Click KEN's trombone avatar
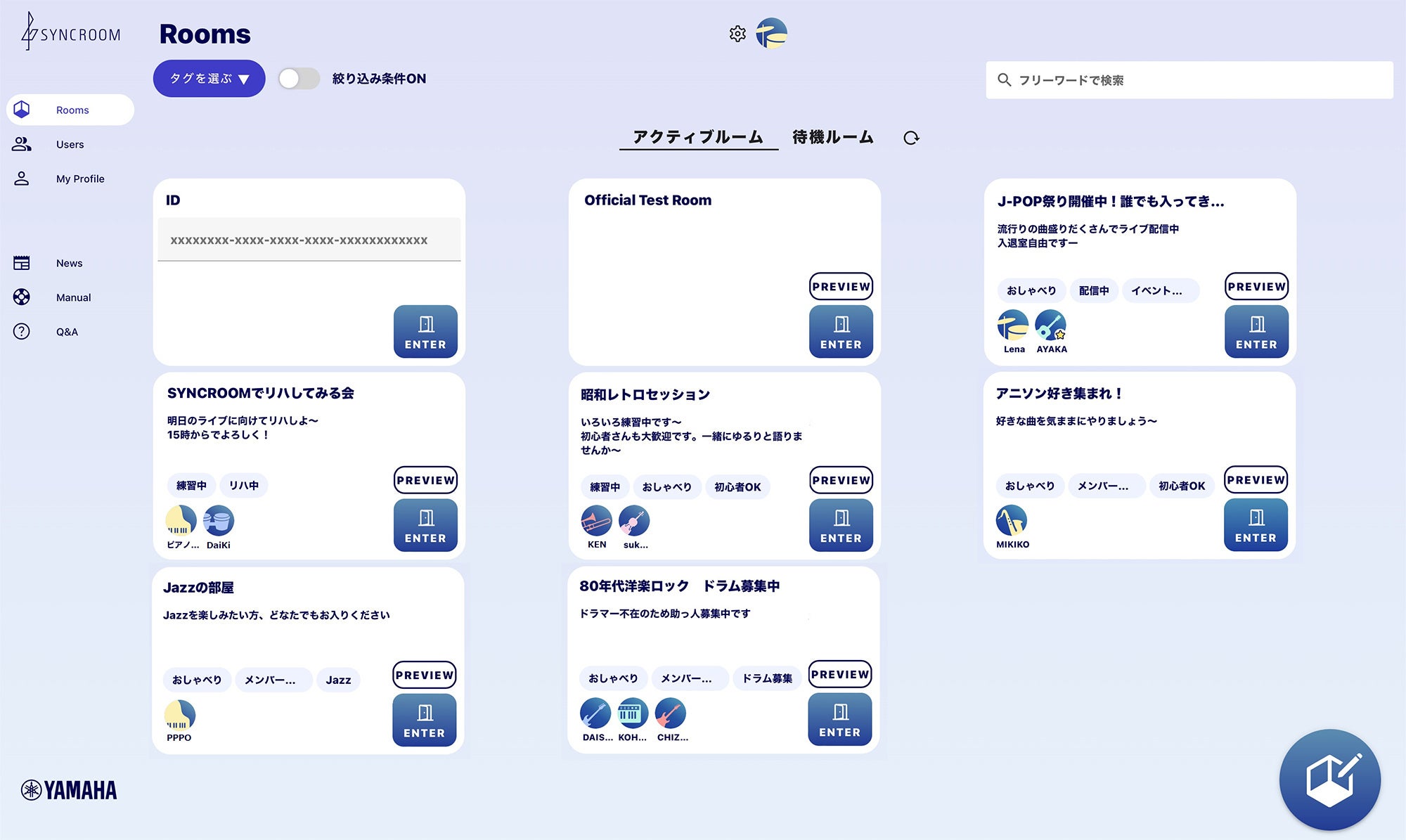The width and height of the screenshot is (1406, 840). click(x=596, y=521)
